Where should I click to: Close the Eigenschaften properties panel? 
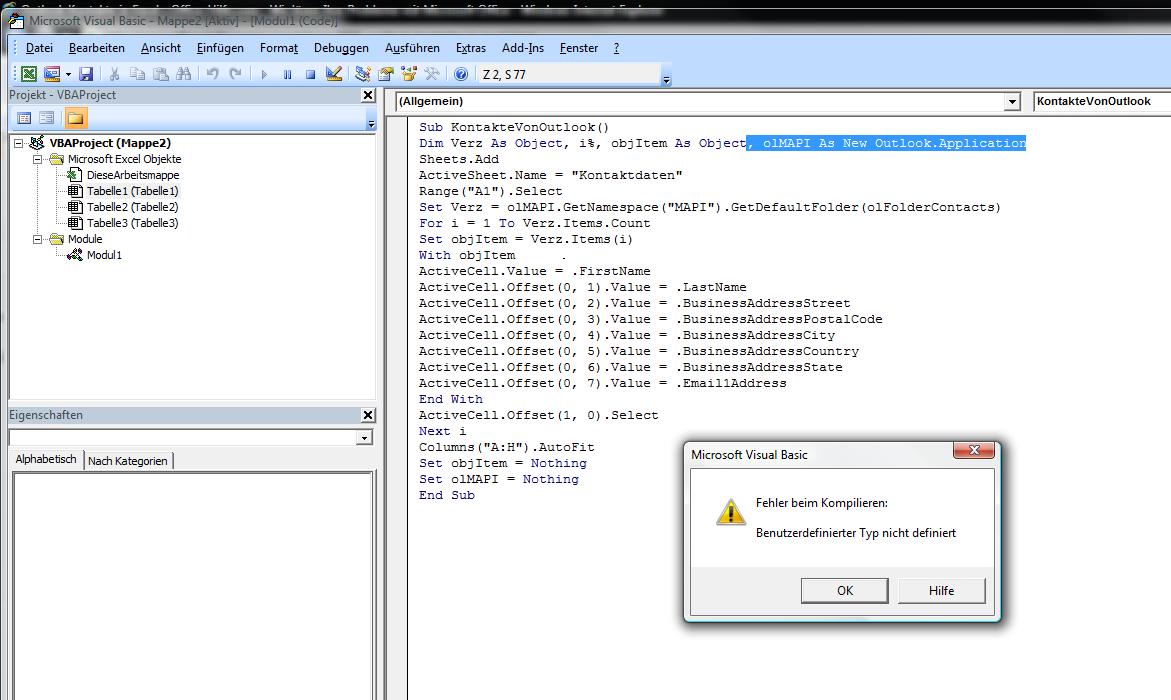[x=367, y=415]
